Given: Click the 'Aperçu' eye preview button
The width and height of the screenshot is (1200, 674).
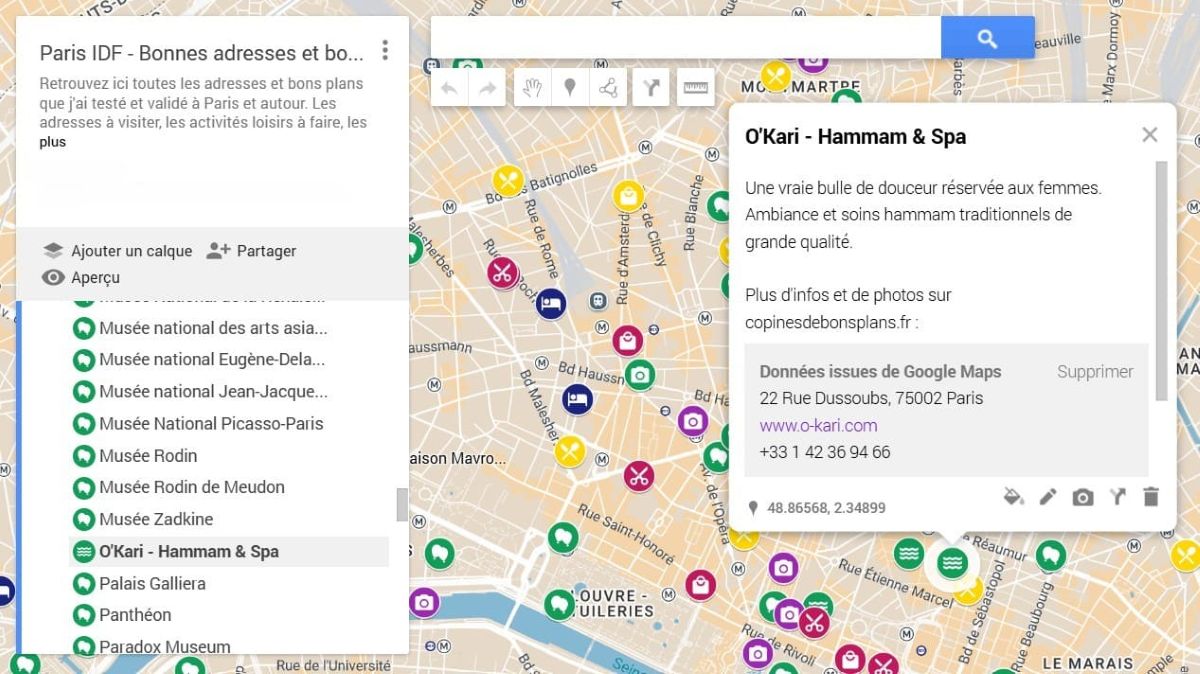Looking at the screenshot, I should [81, 277].
